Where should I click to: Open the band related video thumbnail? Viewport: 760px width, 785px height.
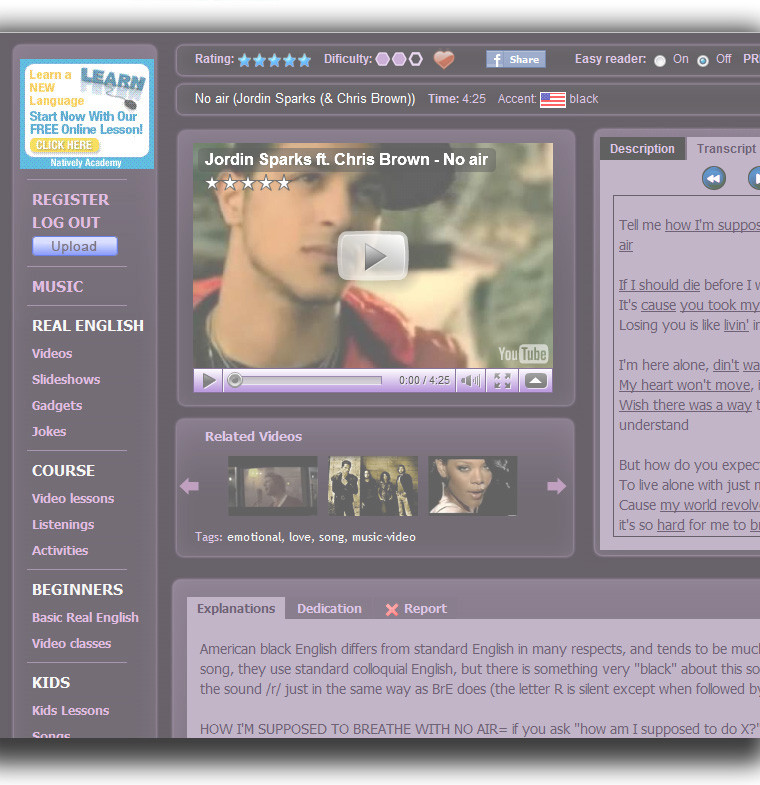tap(373, 486)
